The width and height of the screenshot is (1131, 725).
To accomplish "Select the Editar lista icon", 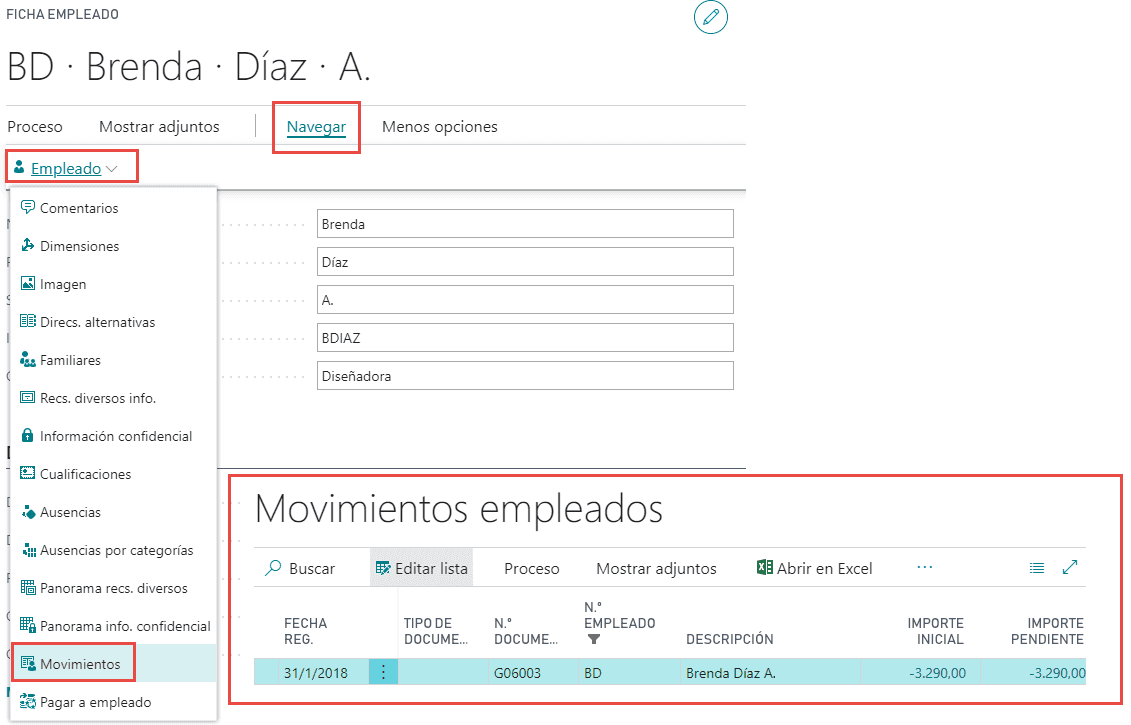I will 385,567.
